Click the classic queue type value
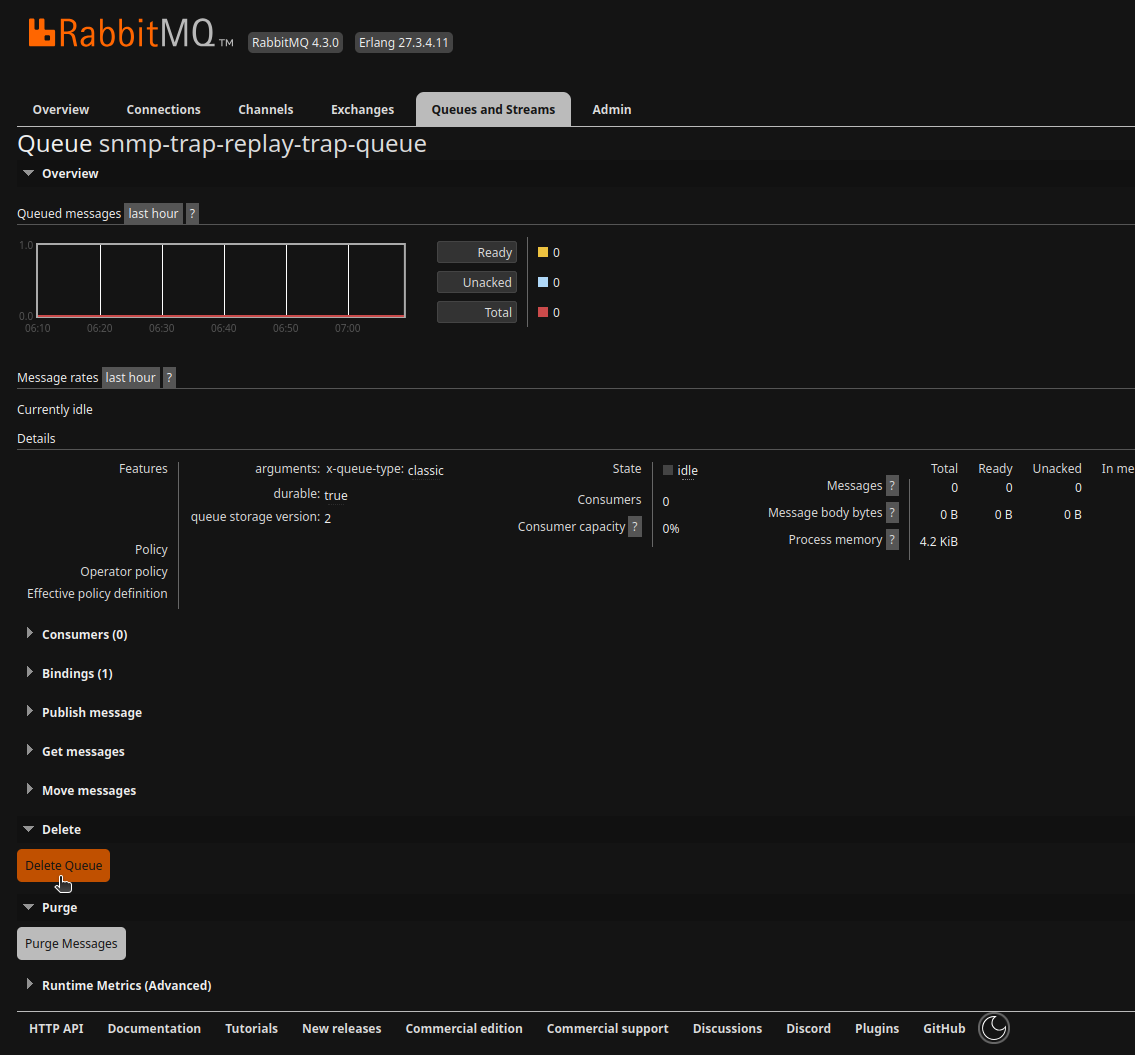 tap(426, 471)
